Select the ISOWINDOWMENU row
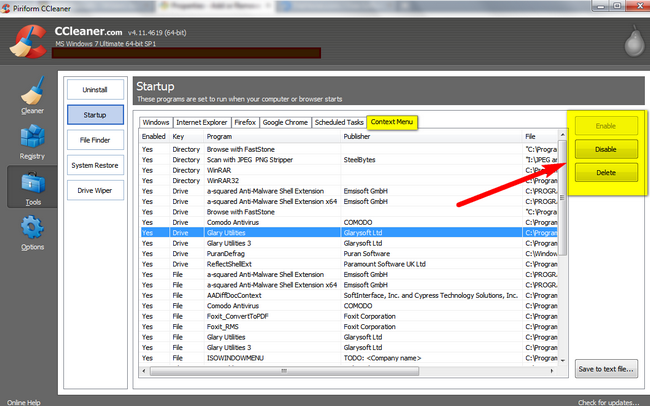Viewport: 650px width, 406px height. [349, 358]
